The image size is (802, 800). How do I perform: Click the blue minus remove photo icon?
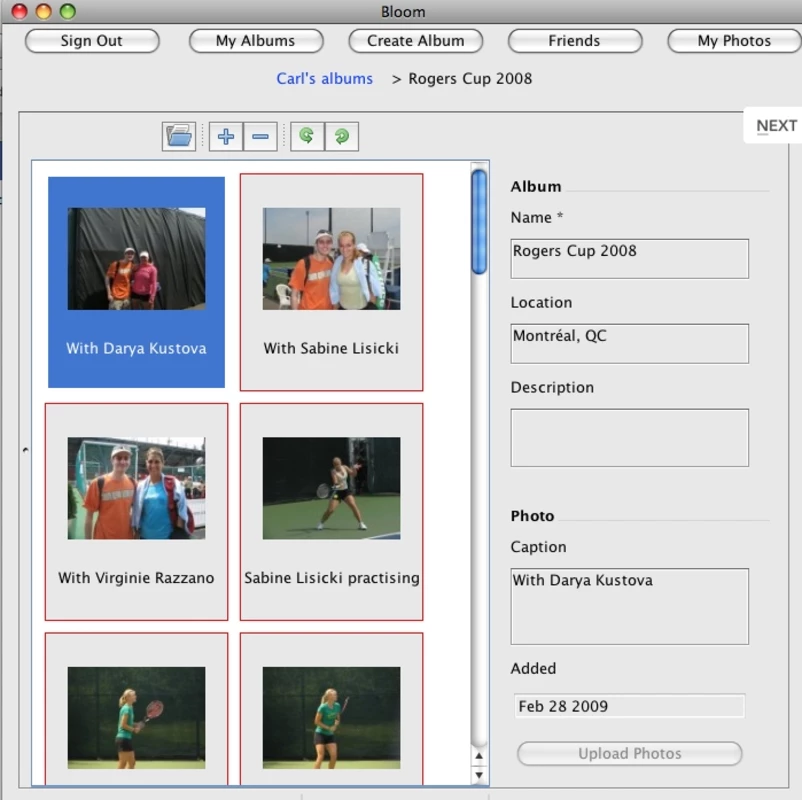click(x=260, y=137)
